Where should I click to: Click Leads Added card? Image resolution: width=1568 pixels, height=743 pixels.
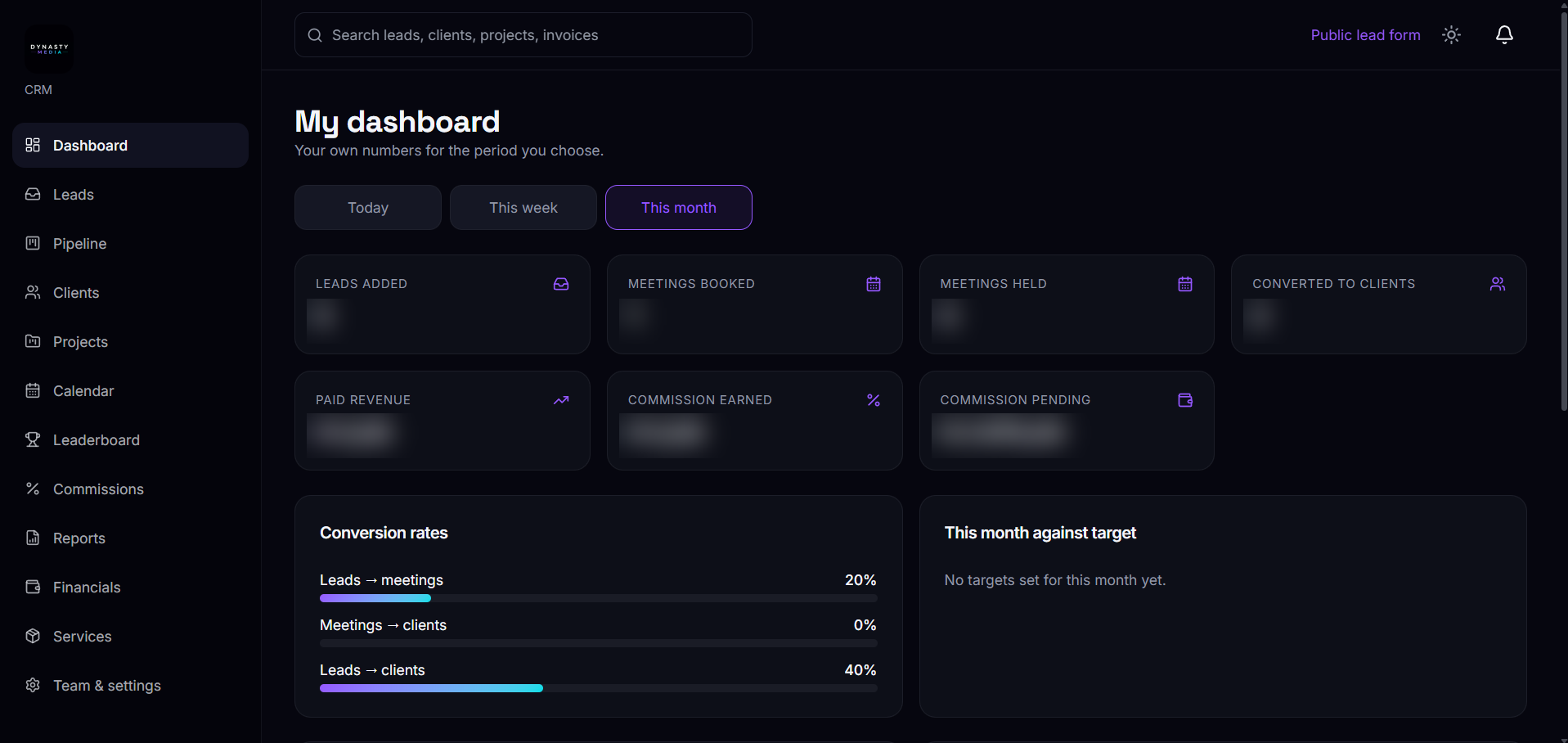pyautogui.click(x=443, y=304)
